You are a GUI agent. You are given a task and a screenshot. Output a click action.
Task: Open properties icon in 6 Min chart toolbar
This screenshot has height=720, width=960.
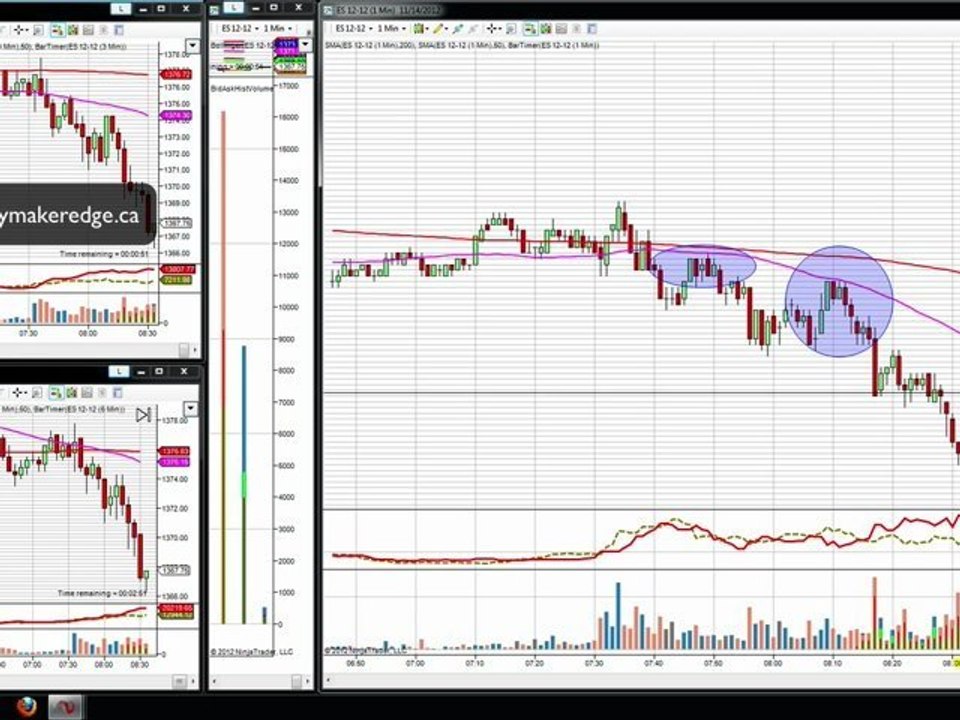point(87,392)
